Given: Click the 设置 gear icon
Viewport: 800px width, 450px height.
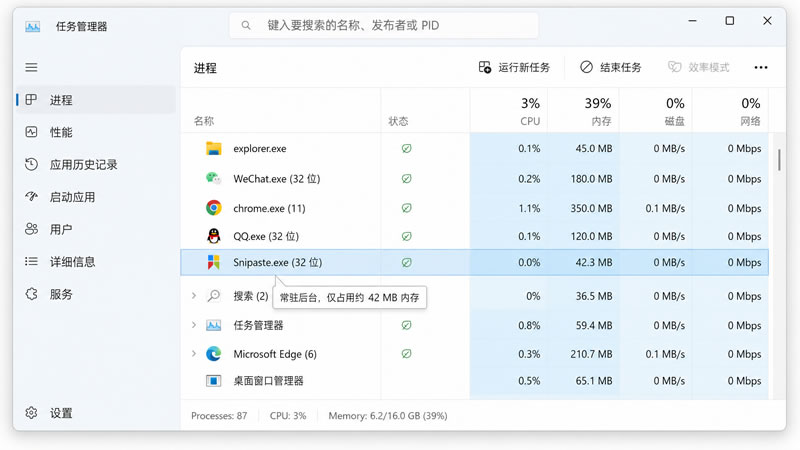Looking at the screenshot, I should pos(31,413).
